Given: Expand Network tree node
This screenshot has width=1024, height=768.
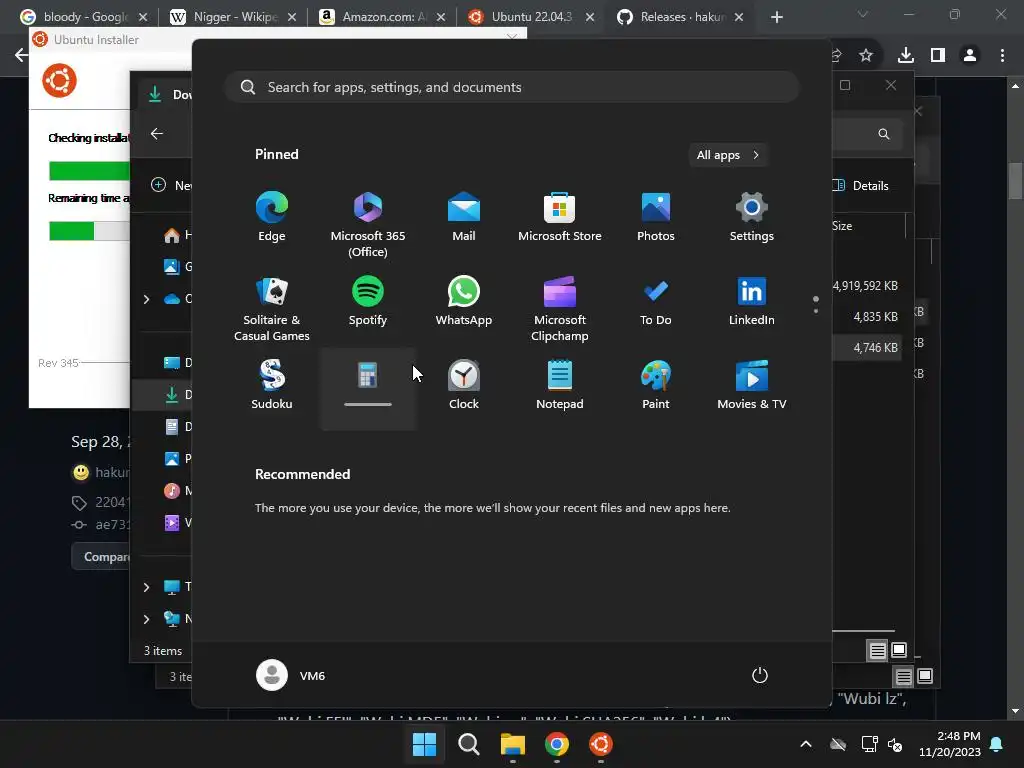Looking at the screenshot, I should click(146, 619).
